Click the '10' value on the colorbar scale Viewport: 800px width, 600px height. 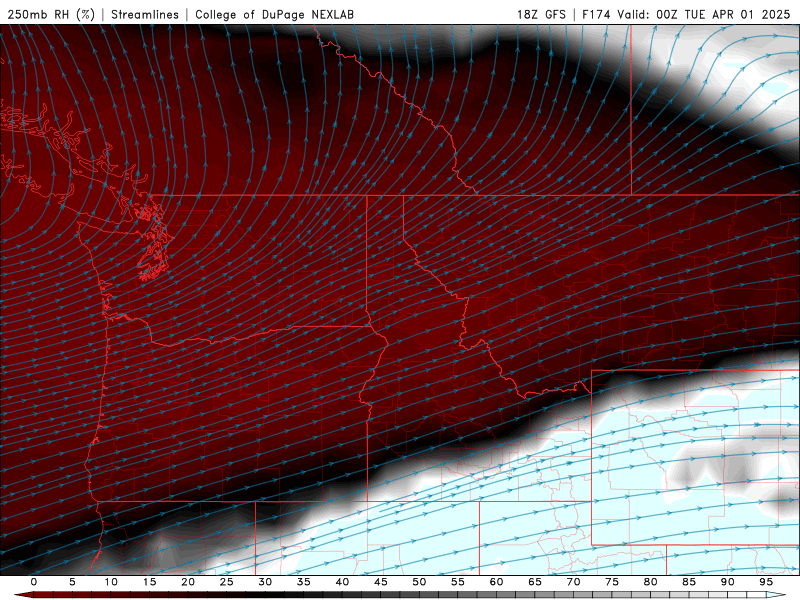[x=111, y=582]
